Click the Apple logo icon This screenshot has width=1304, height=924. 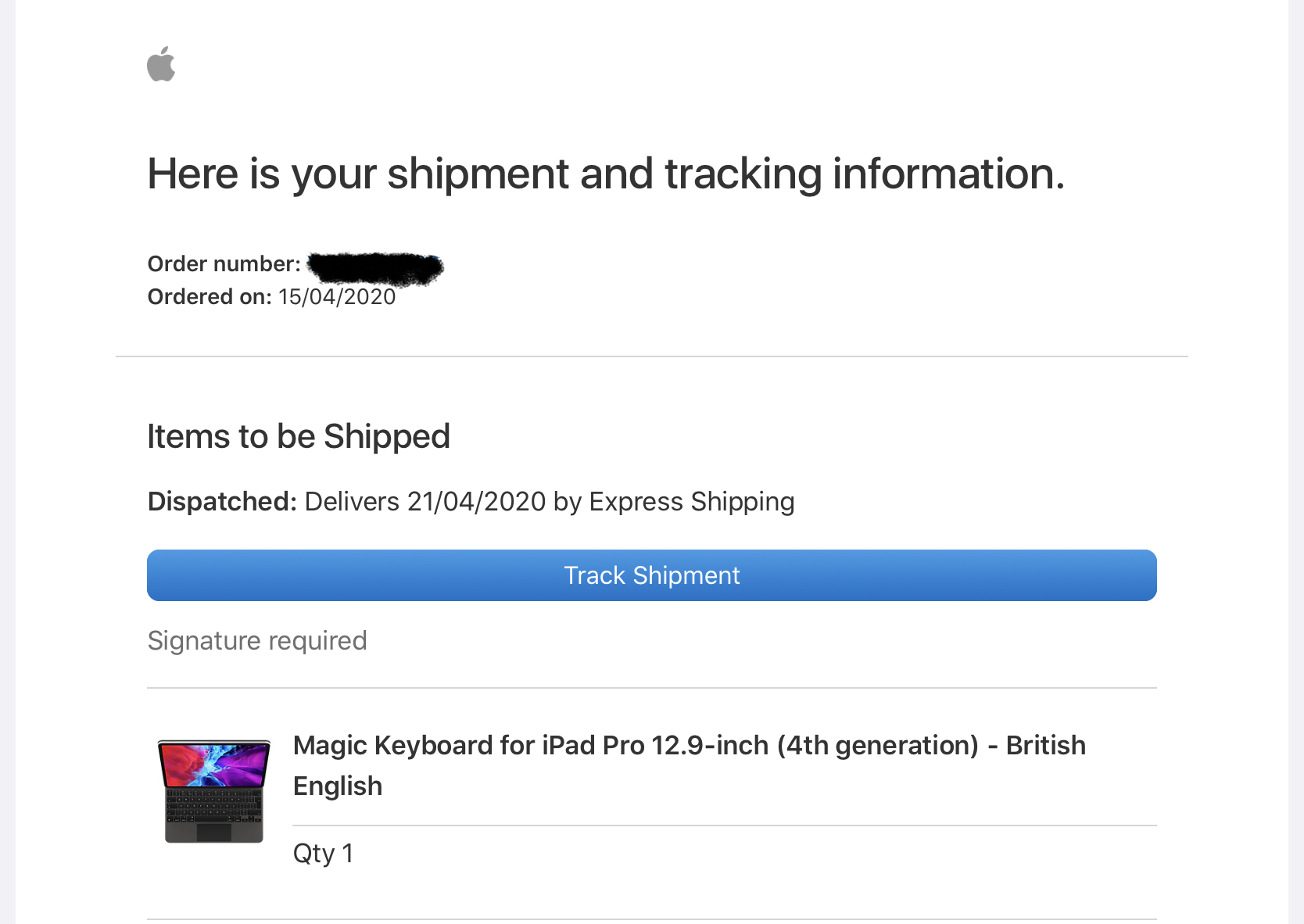tap(161, 64)
